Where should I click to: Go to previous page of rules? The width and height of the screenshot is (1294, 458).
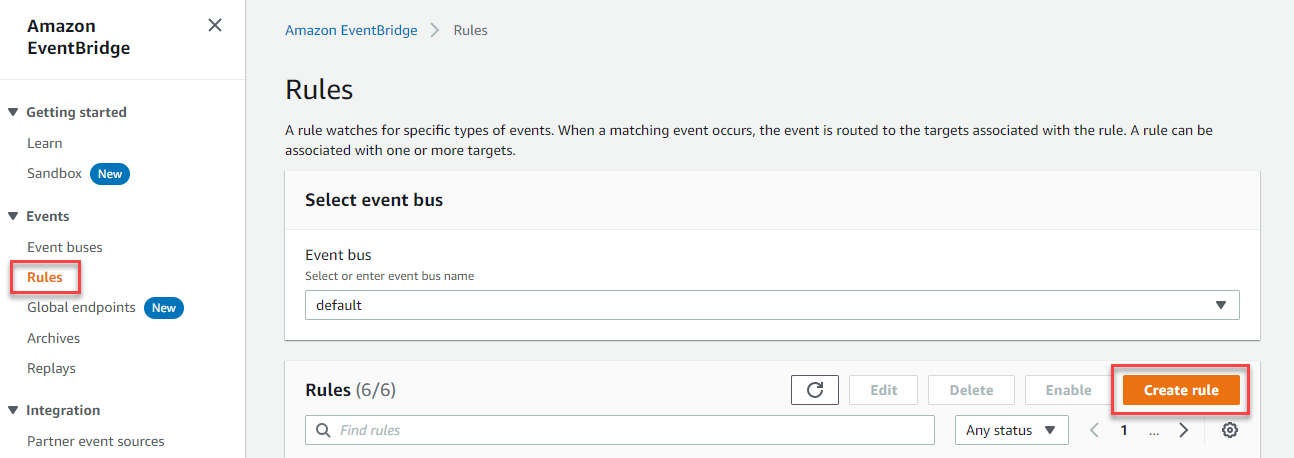(x=1094, y=430)
